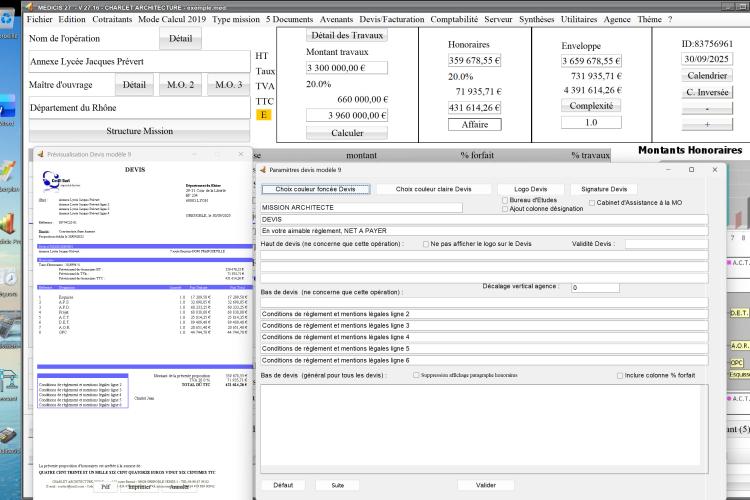
Task: Click Choix couleur claire Devis
Action: point(433,189)
